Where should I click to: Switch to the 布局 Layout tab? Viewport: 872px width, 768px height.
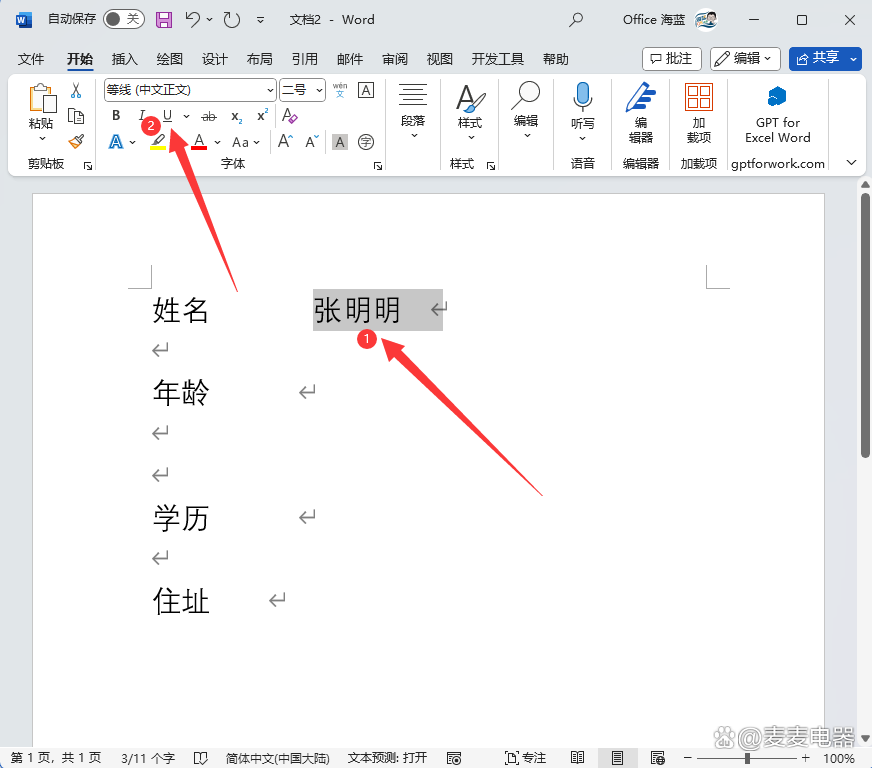(259, 59)
